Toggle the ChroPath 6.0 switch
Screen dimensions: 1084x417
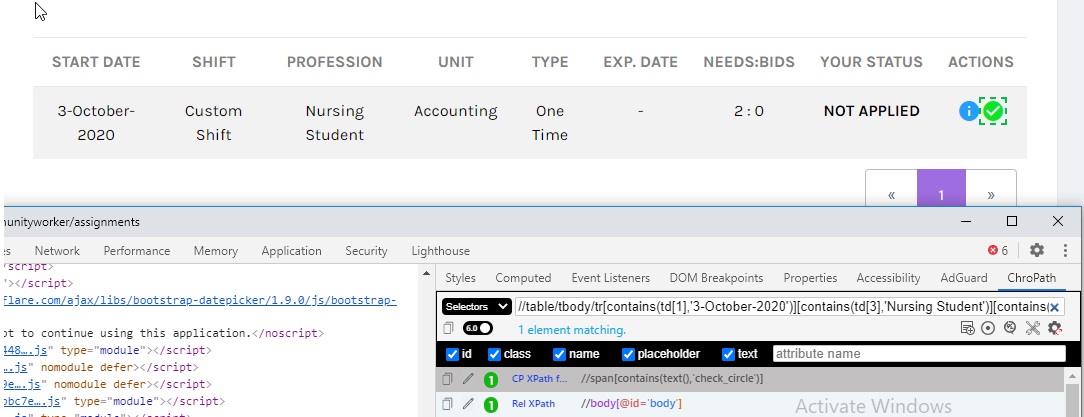479,329
